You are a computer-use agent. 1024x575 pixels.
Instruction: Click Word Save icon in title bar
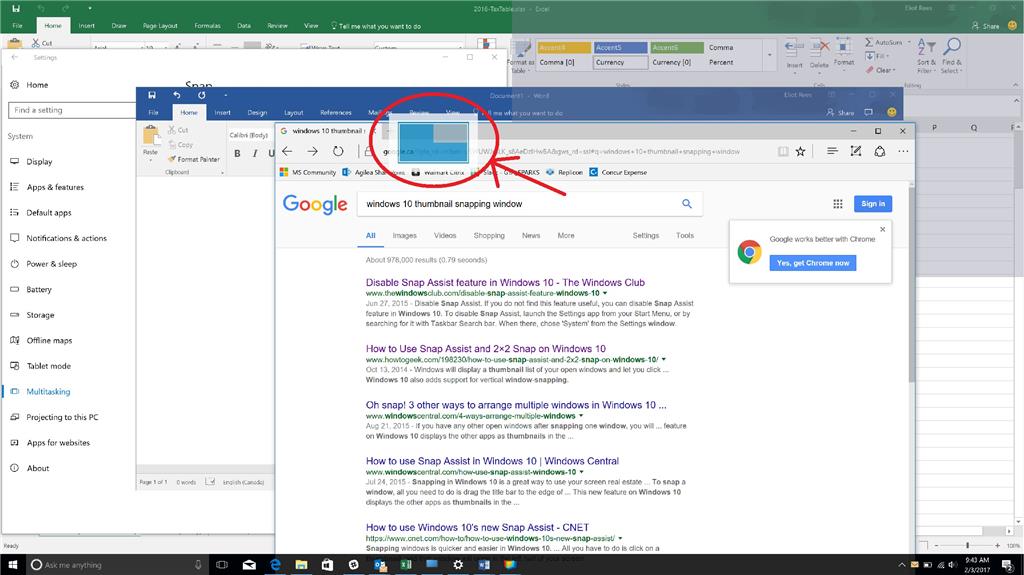[x=152, y=95]
